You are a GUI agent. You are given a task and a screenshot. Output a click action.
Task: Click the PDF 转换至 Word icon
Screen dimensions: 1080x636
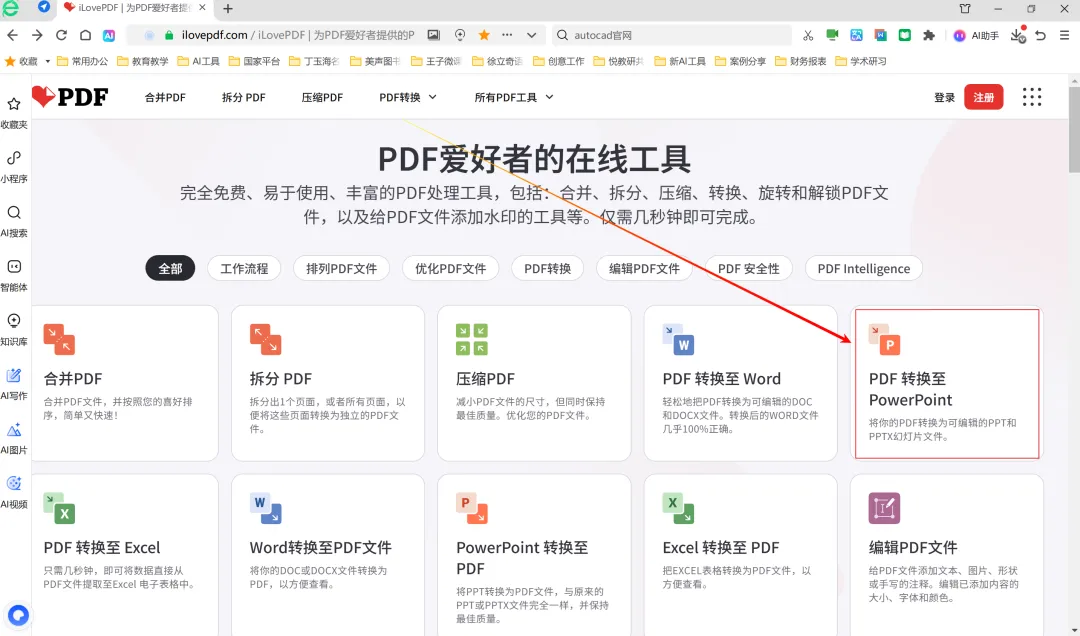(x=678, y=339)
